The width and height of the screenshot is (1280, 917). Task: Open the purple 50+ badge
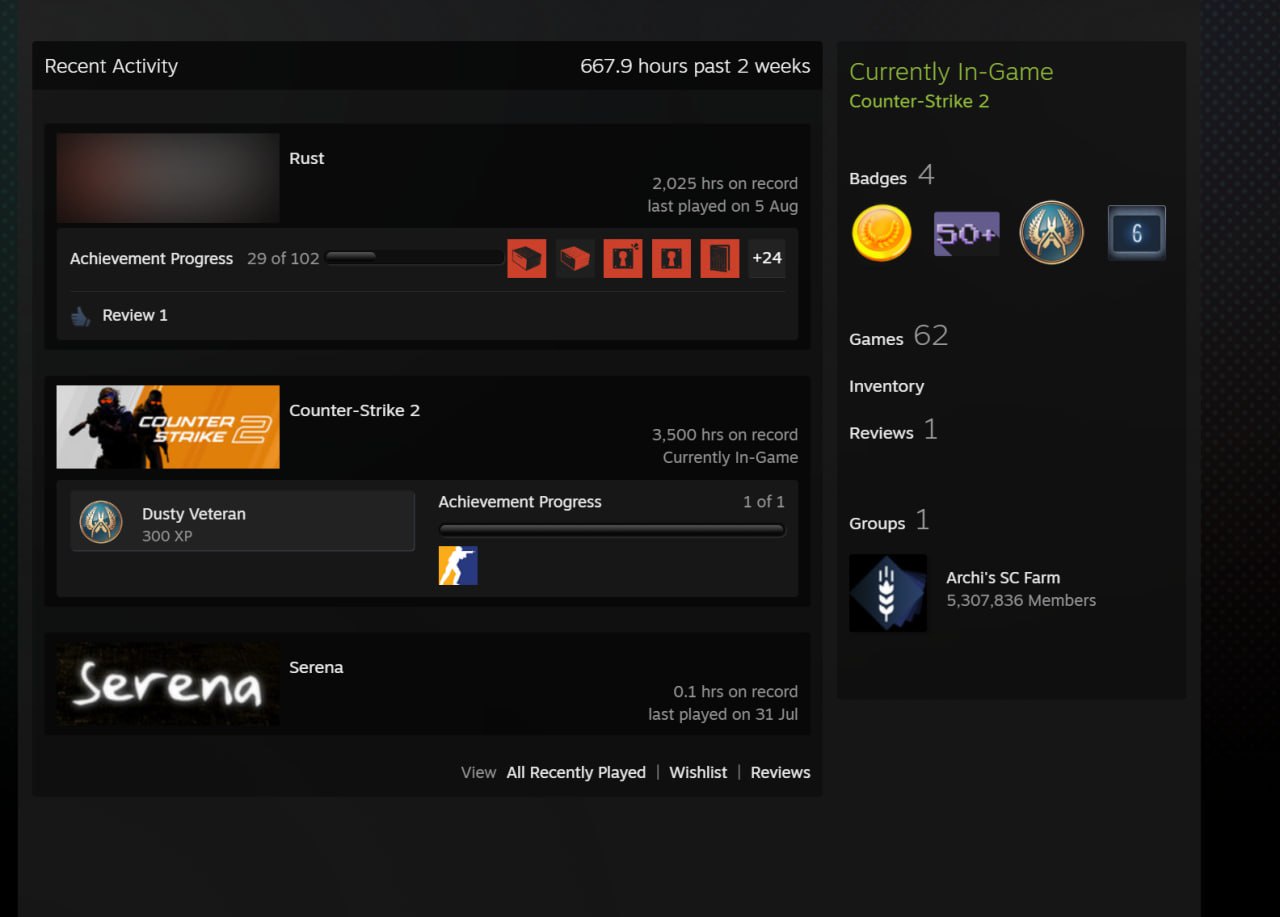click(966, 233)
